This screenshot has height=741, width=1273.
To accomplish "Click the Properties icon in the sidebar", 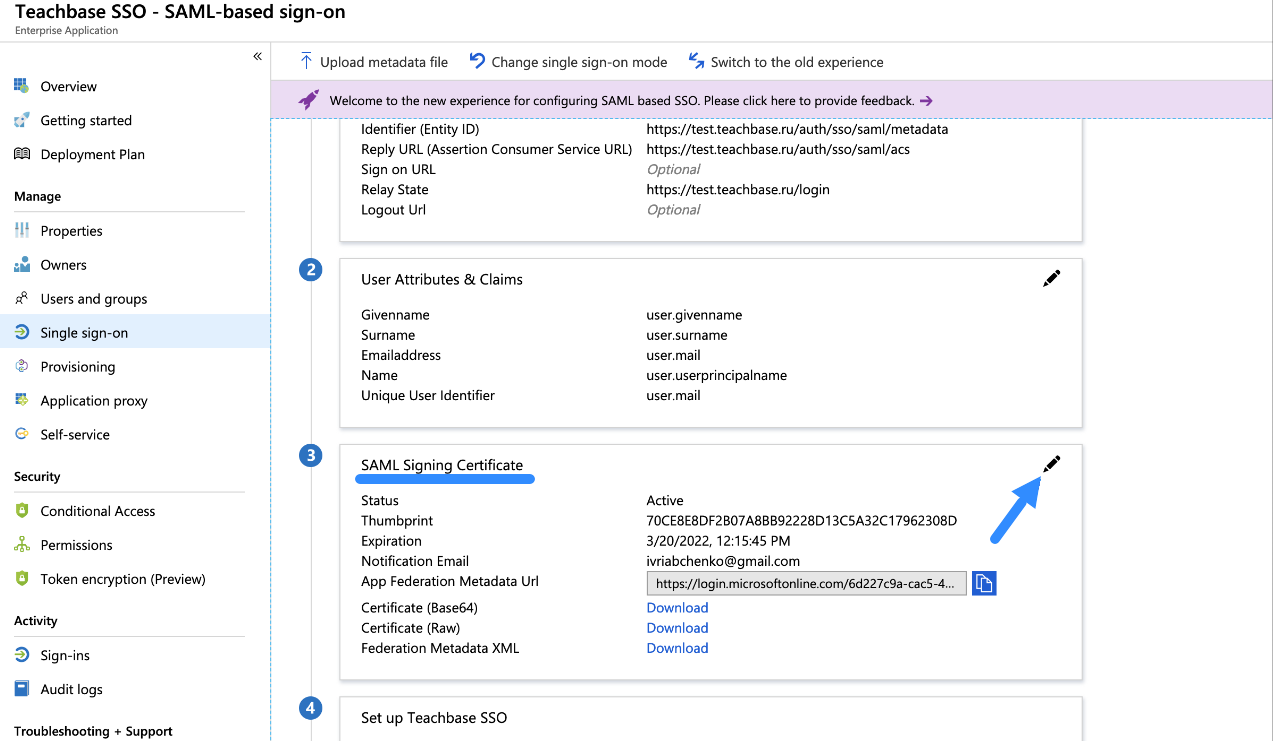I will click(22, 230).
